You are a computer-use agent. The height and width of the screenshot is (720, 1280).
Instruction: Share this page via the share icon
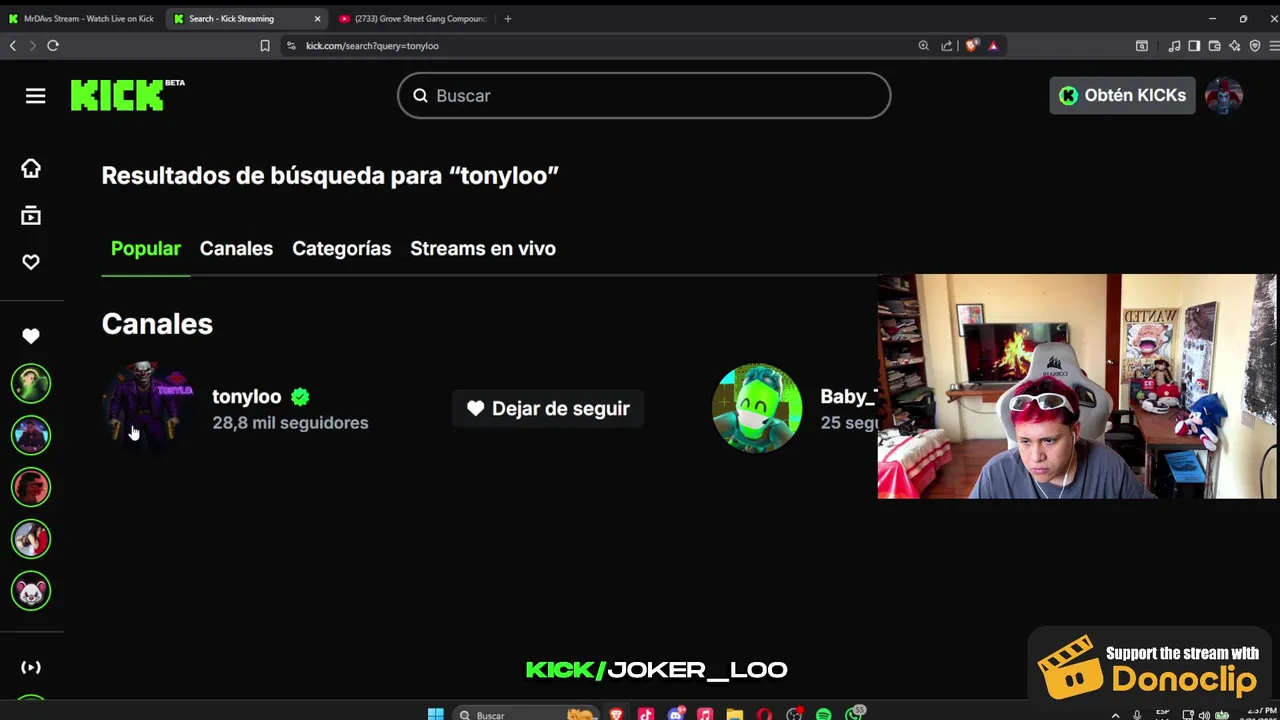(947, 45)
